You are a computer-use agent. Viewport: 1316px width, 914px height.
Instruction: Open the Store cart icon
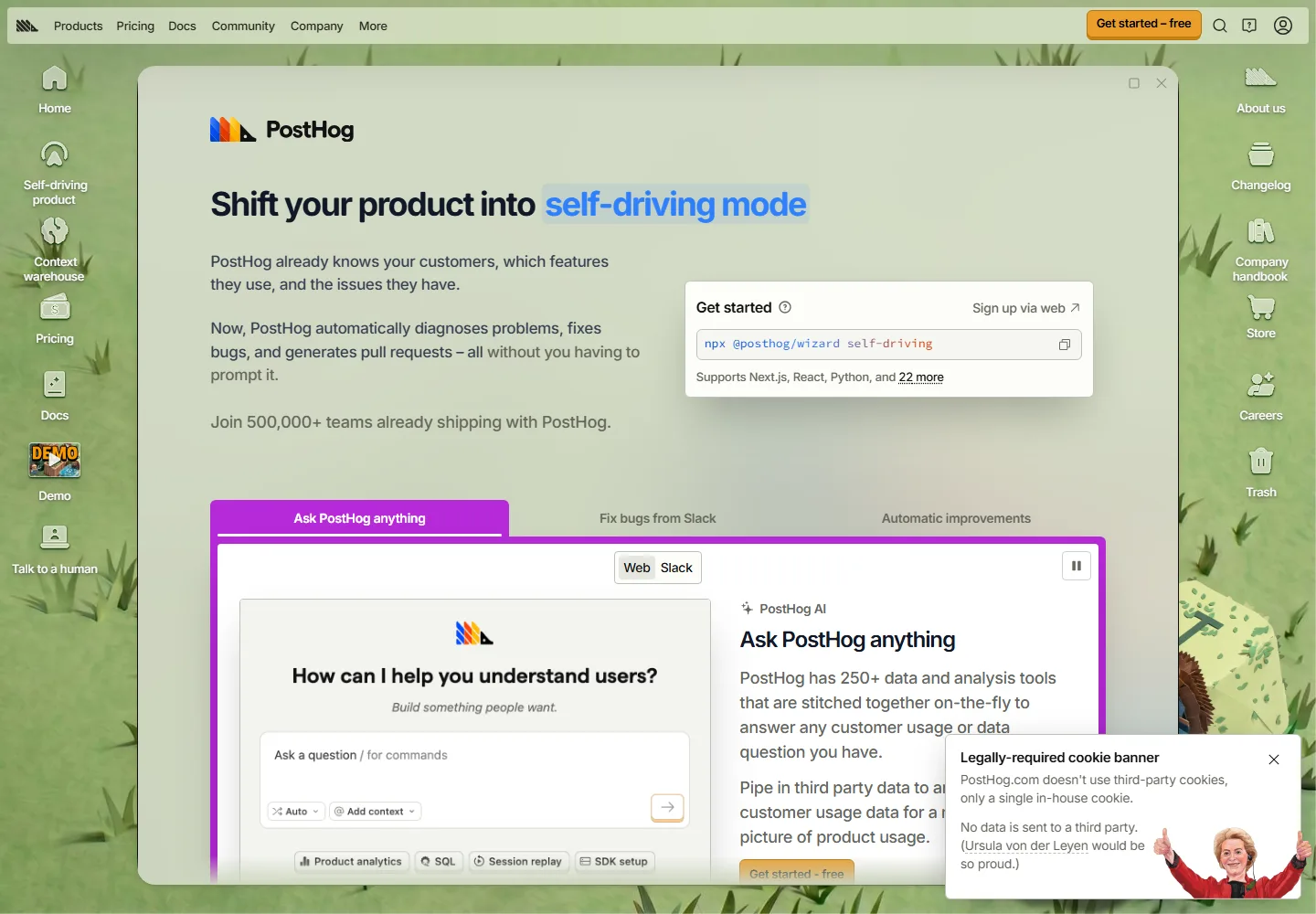click(x=1261, y=316)
